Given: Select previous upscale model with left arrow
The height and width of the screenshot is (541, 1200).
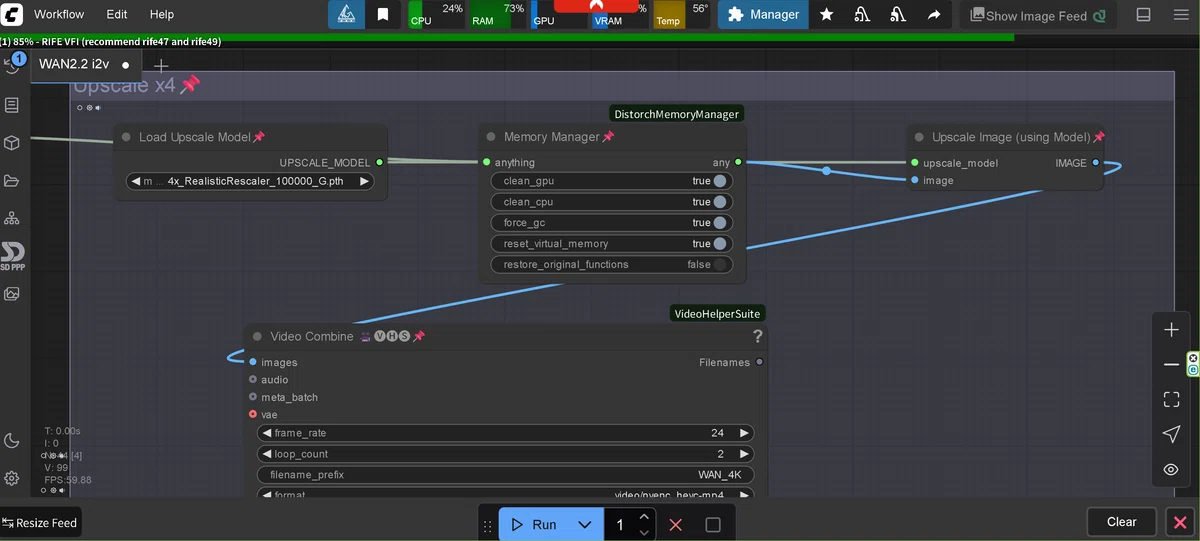Looking at the screenshot, I should tap(136, 182).
